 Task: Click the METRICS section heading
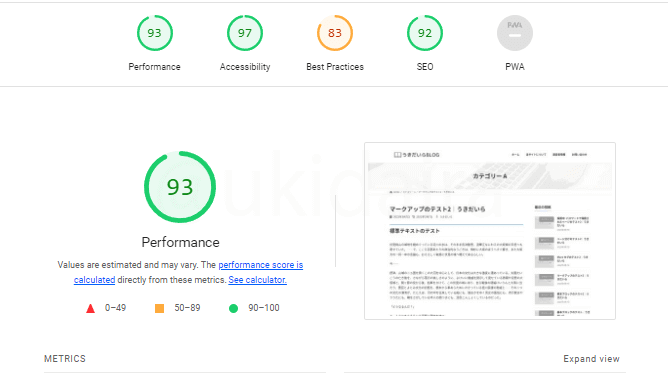pos(65,359)
